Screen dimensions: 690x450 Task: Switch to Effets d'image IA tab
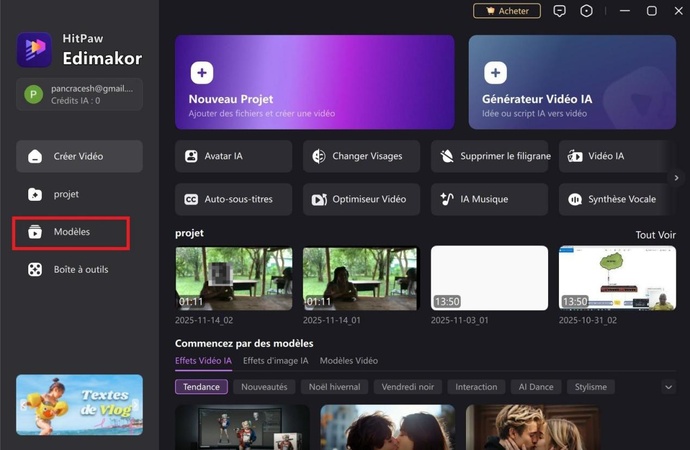point(275,360)
